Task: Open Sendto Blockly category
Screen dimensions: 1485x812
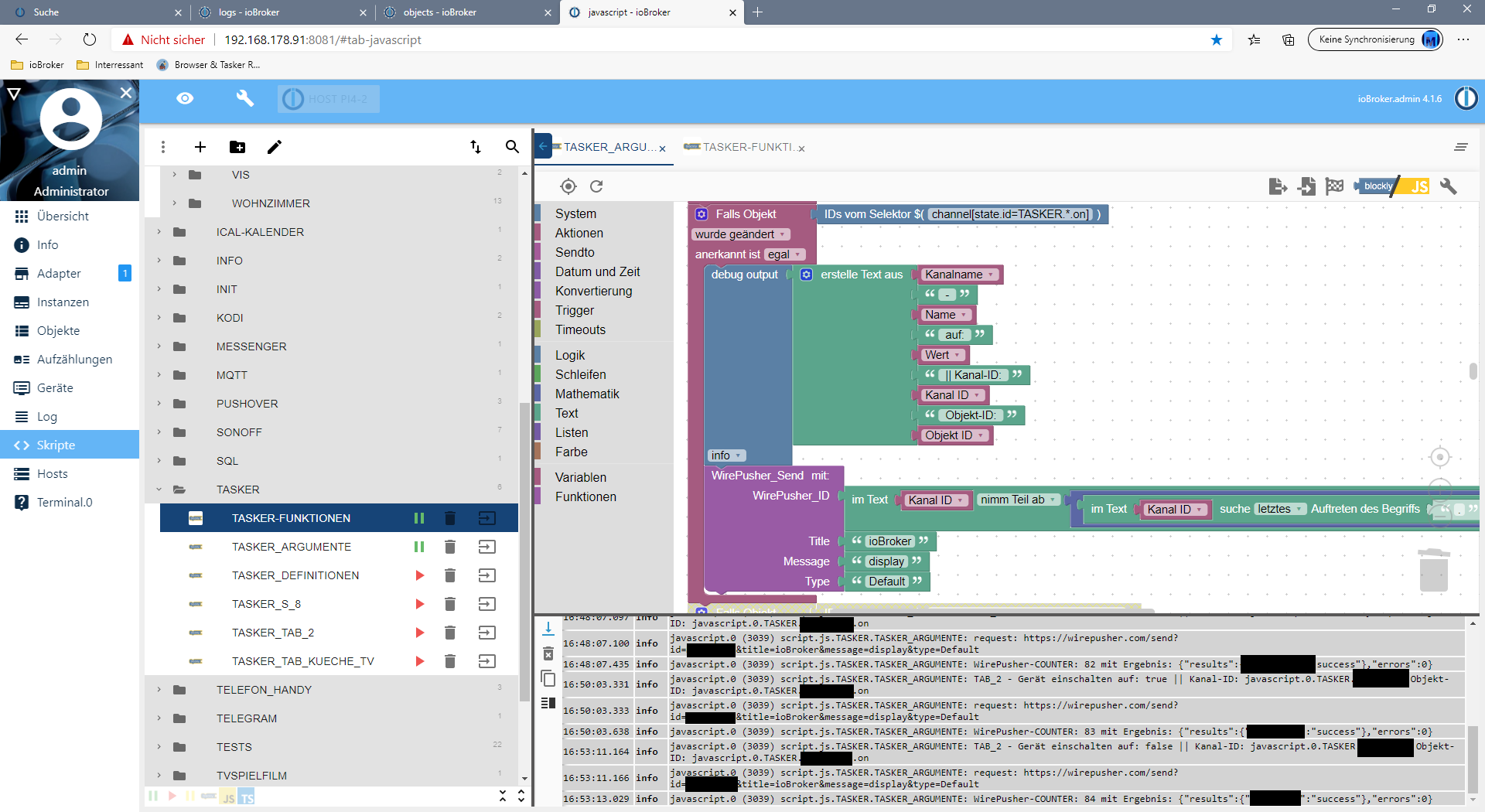Action: pyautogui.click(x=575, y=252)
